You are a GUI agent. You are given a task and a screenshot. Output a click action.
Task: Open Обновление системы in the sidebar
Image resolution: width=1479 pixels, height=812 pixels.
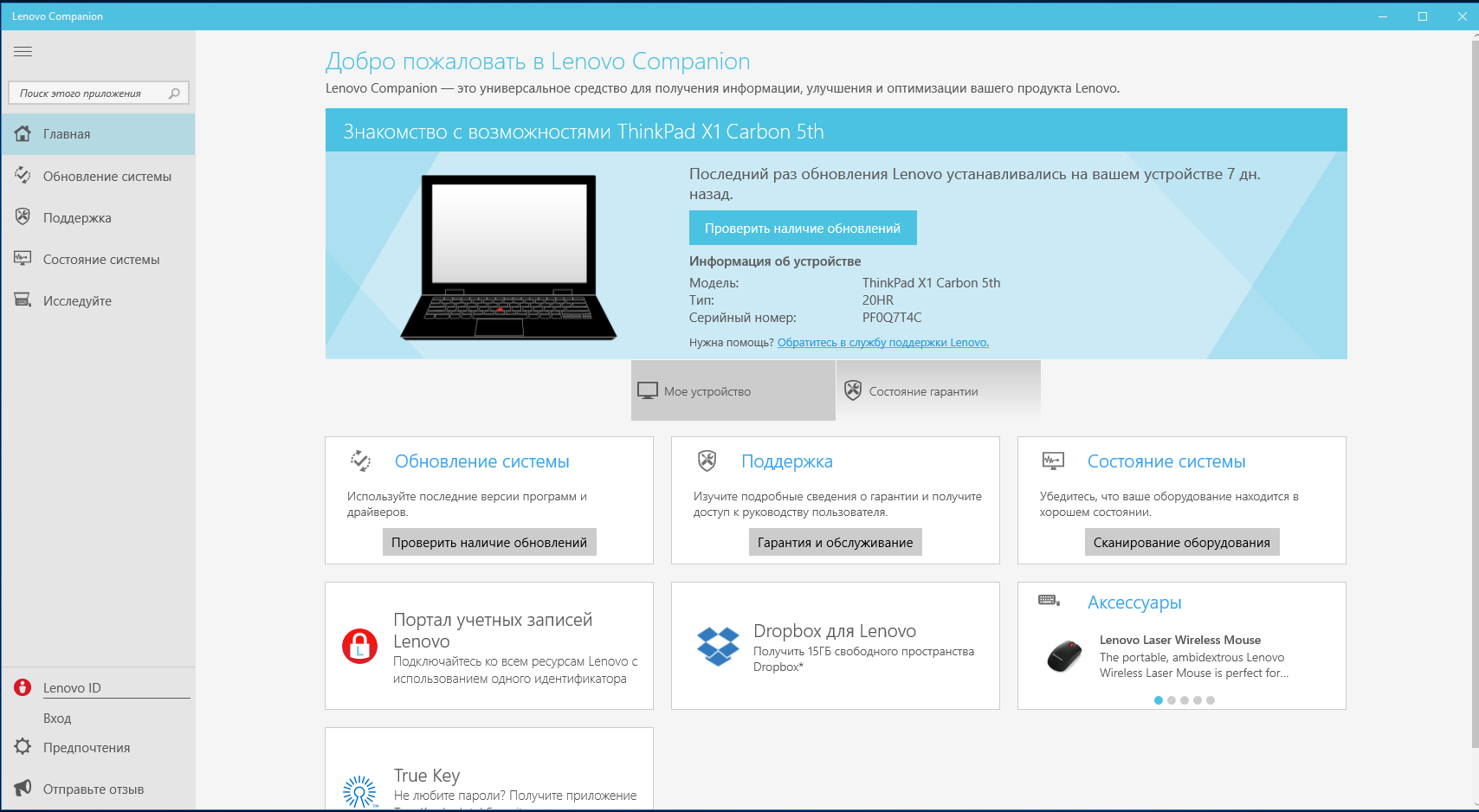tap(99, 176)
